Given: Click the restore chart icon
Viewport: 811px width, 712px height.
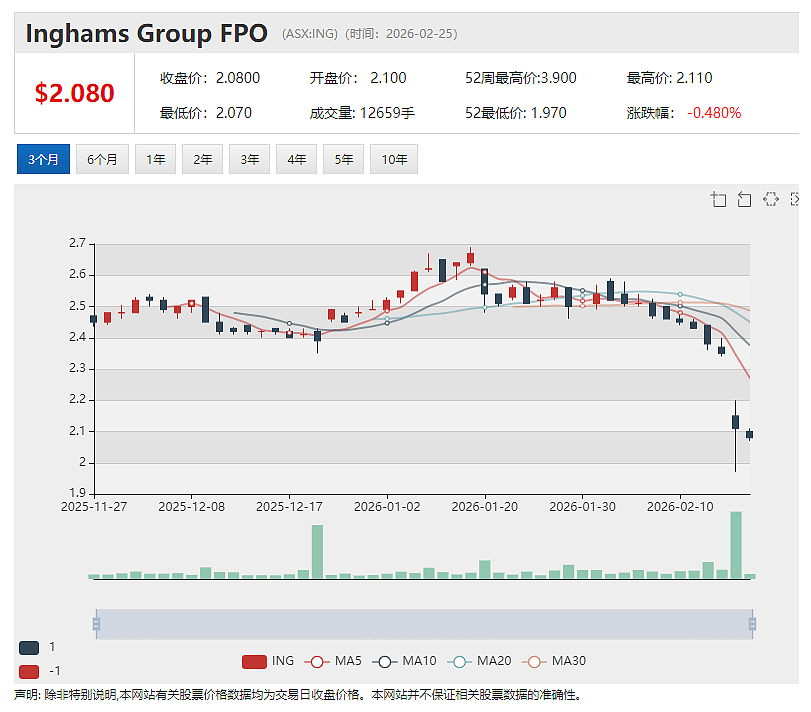Looking at the screenshot, I should coord(771,199).
